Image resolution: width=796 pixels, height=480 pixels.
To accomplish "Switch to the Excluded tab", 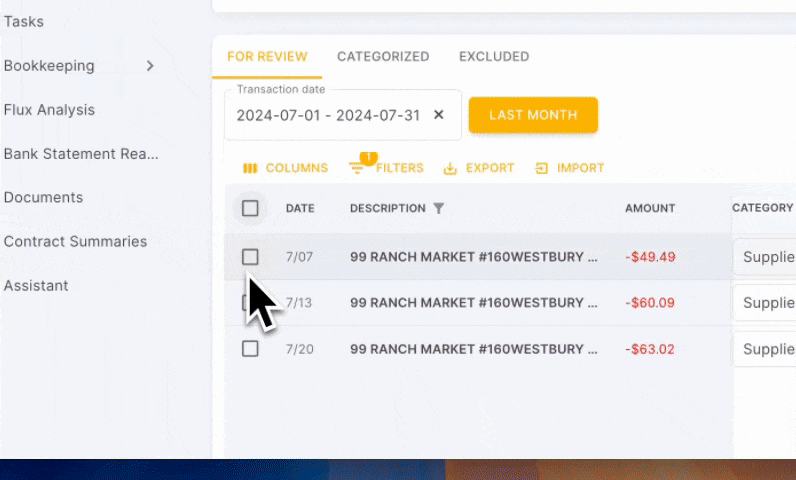I will pyautogui.click(x=494, y=57).
